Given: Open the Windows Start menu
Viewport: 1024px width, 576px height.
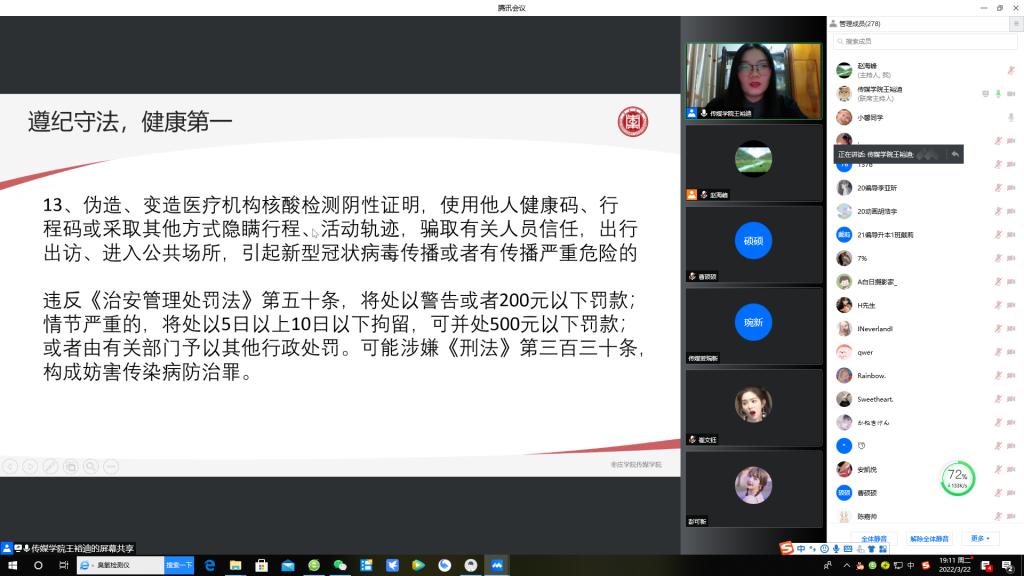Looking at the screenshot, I should (x=12, y=566).
